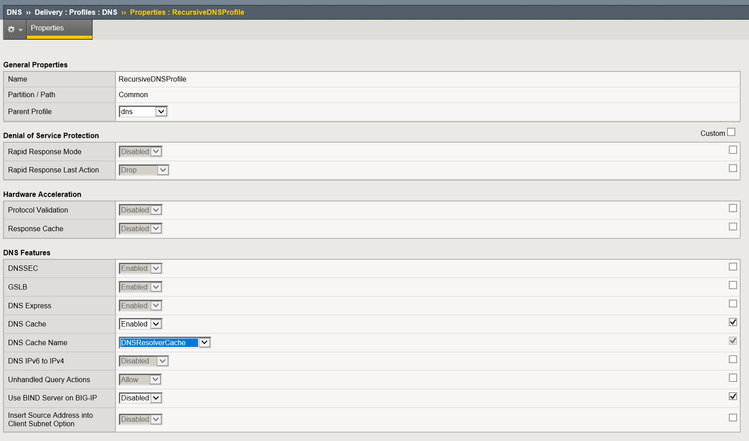Uncheck the DNS Cache custom checkbox
Image resolution: width=749 pixels, height=441 pixels.
pos(732,322)
